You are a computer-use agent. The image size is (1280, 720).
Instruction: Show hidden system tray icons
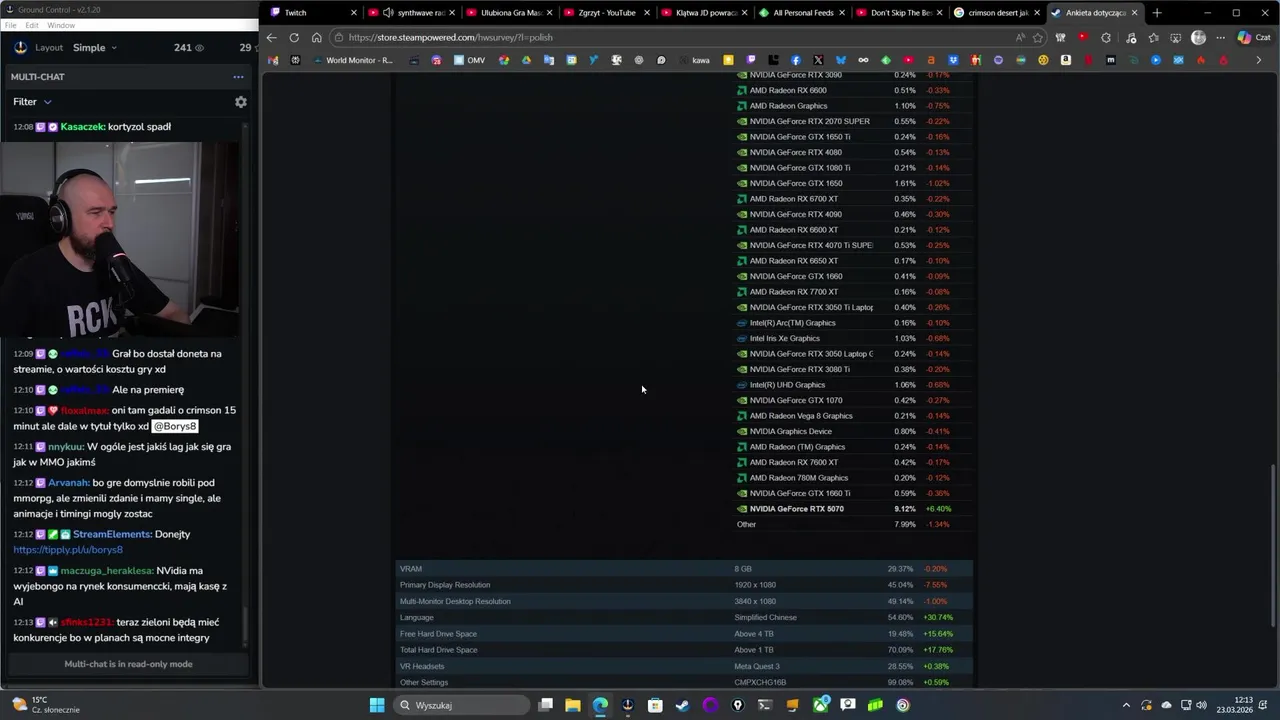pos(1126,705)
